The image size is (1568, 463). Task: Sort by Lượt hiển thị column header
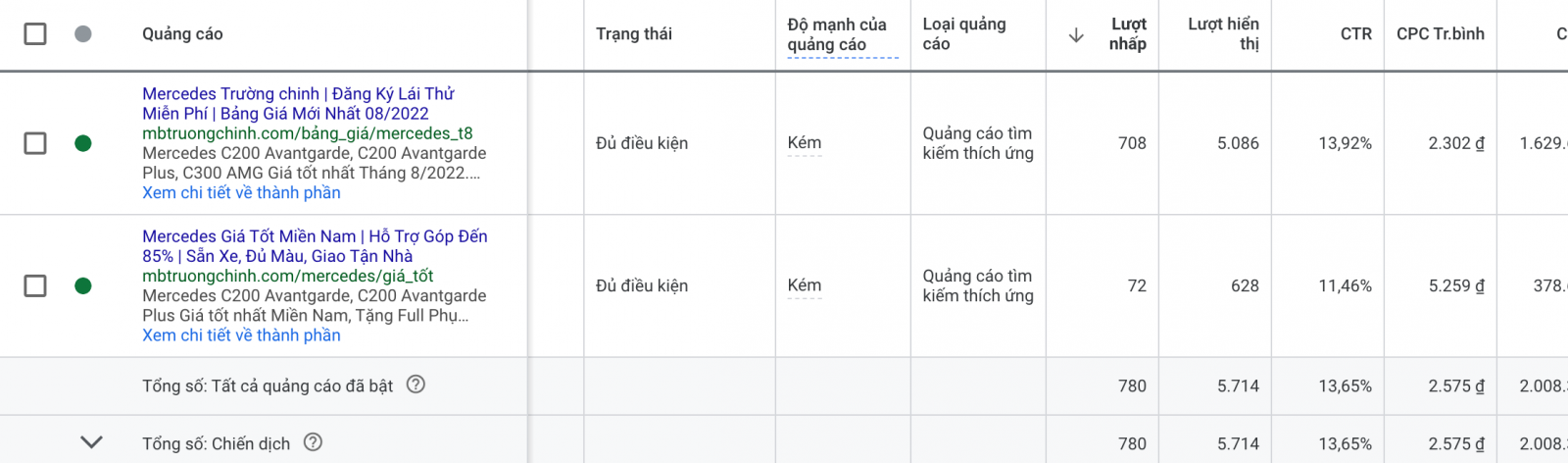[1223, 34]
